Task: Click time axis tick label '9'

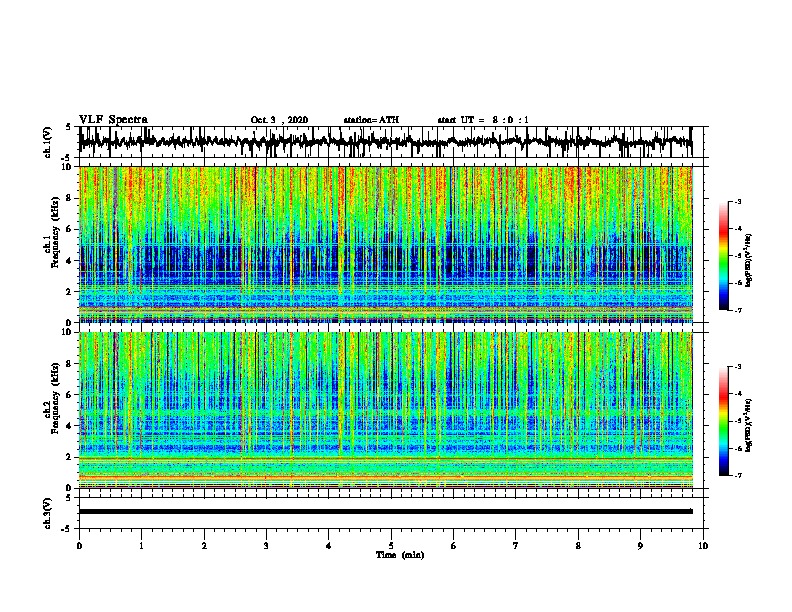Action: coord(640,546)
